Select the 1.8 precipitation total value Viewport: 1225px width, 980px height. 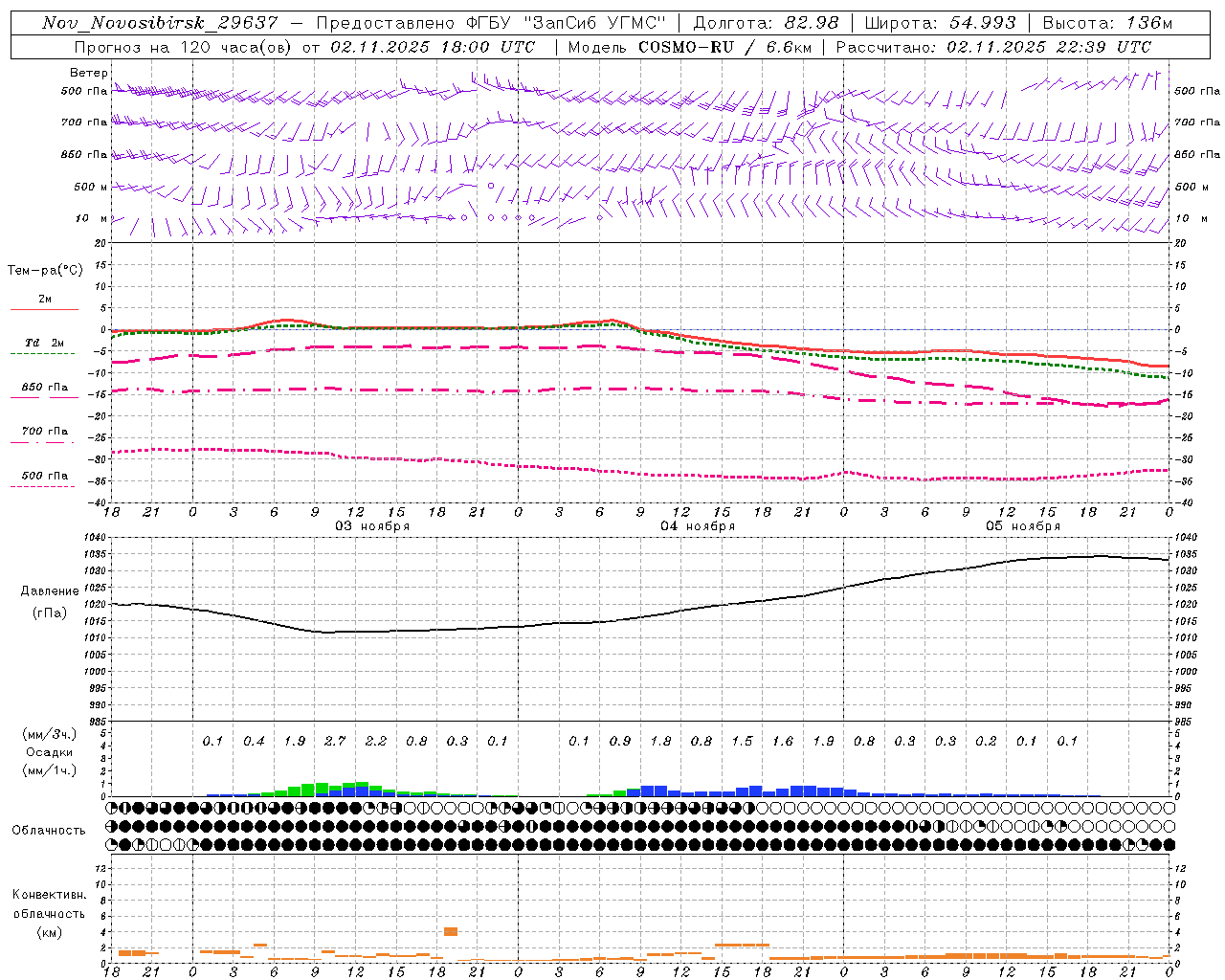[660, 742]
